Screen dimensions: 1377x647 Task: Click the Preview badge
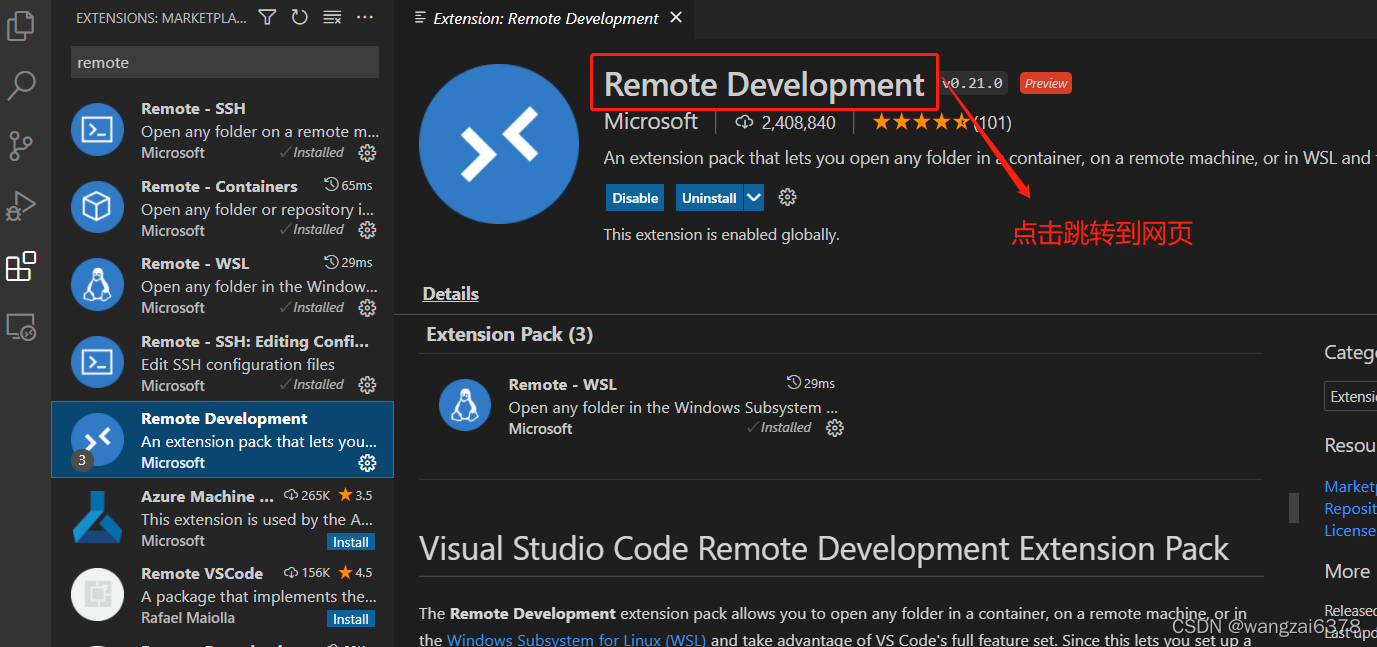[1046, 83]
